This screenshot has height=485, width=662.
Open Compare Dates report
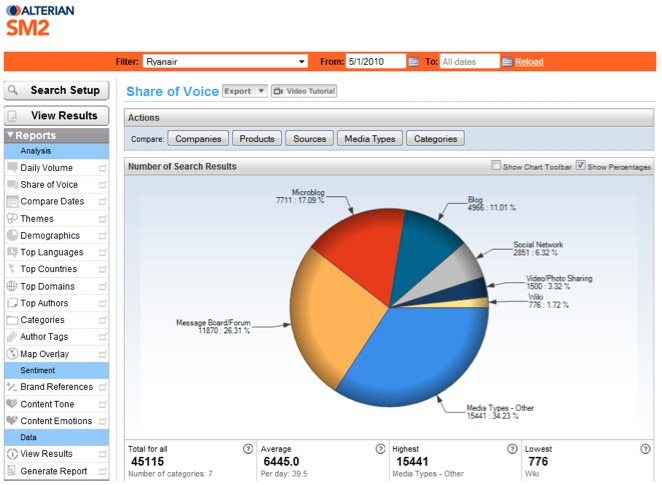(x=52, y=202)
